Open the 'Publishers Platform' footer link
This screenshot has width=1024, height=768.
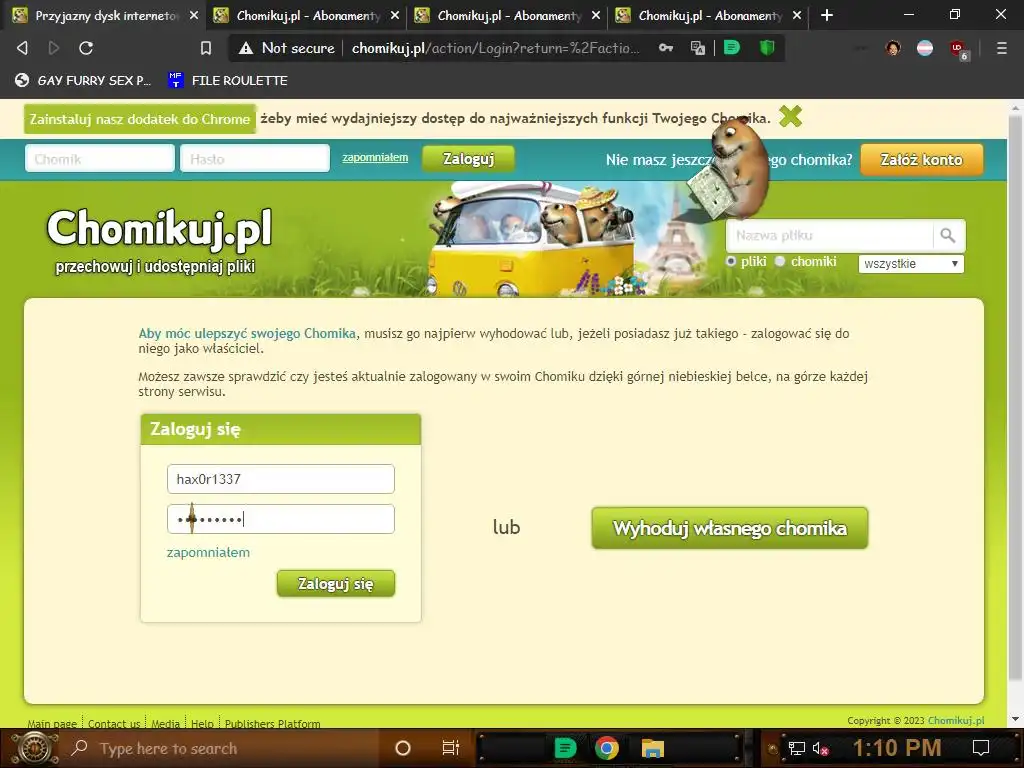click(272, 724)
